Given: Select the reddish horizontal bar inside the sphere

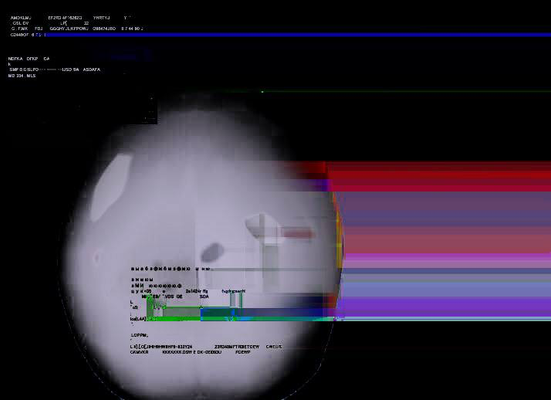Looking at the screenshot, I should (x=296, y=233).
